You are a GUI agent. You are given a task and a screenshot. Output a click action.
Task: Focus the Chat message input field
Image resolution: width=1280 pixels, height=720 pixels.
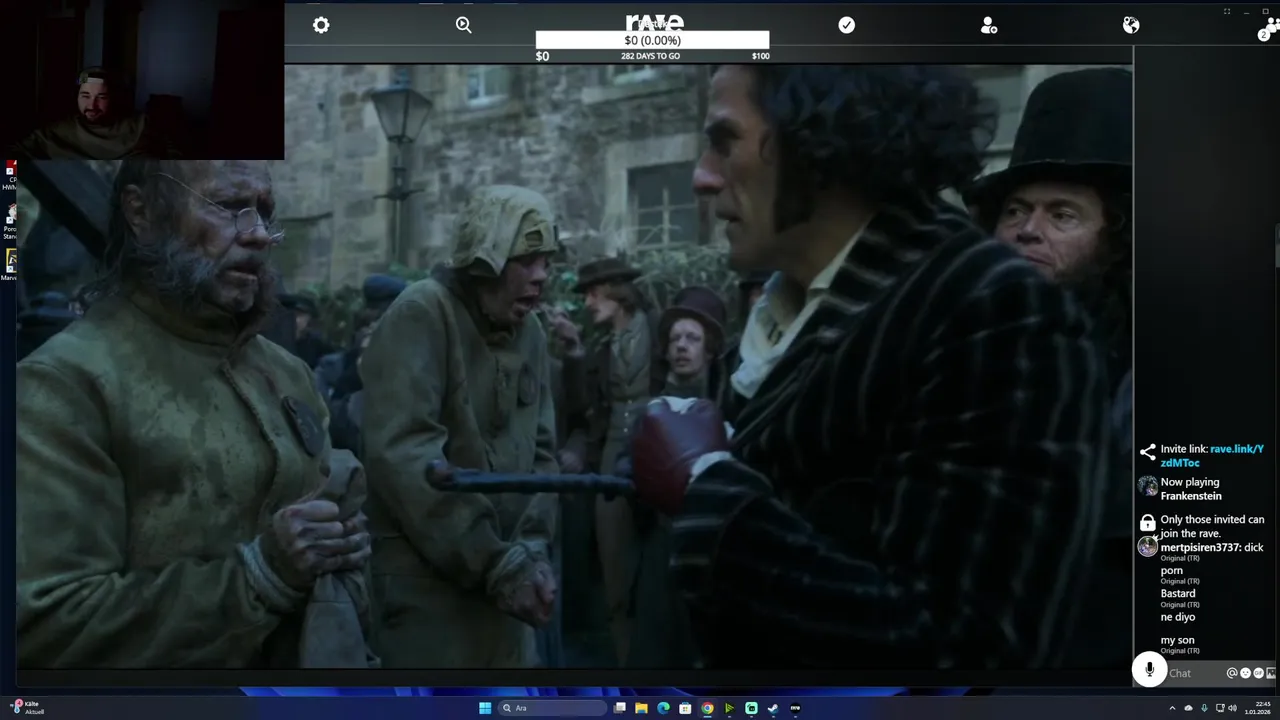coord(1196,673)
